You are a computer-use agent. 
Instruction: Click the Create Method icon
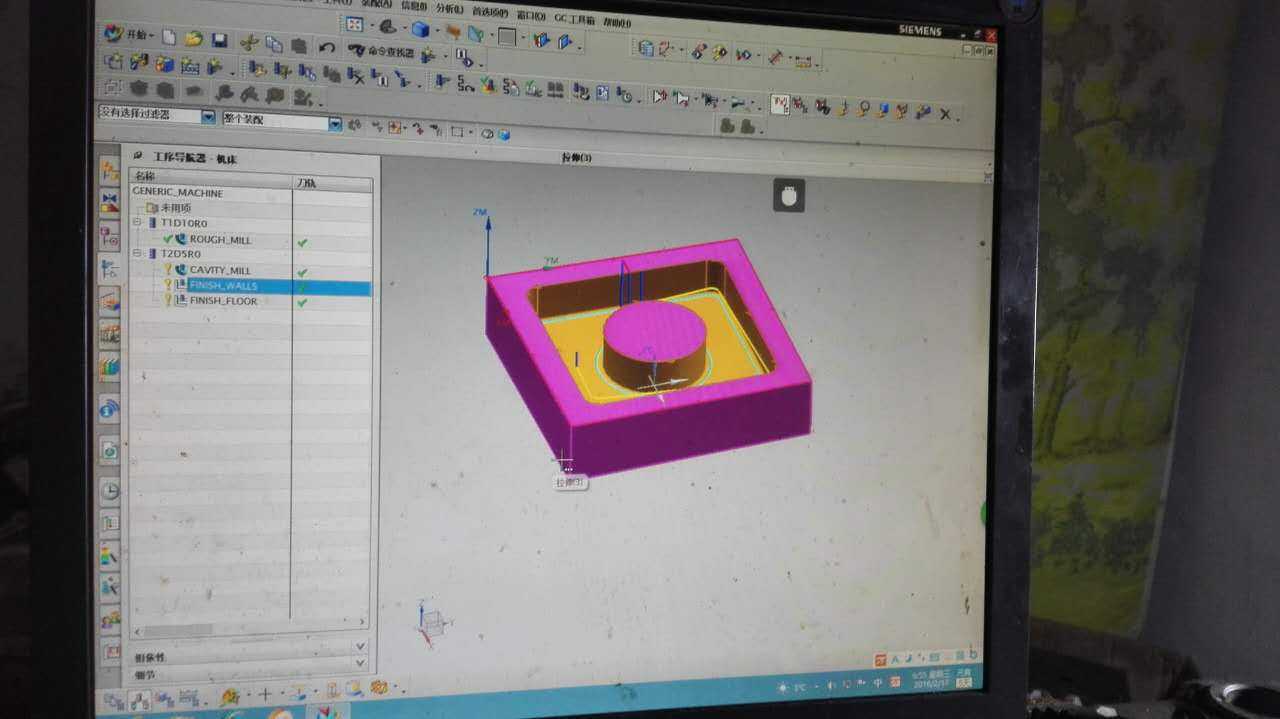190,66
